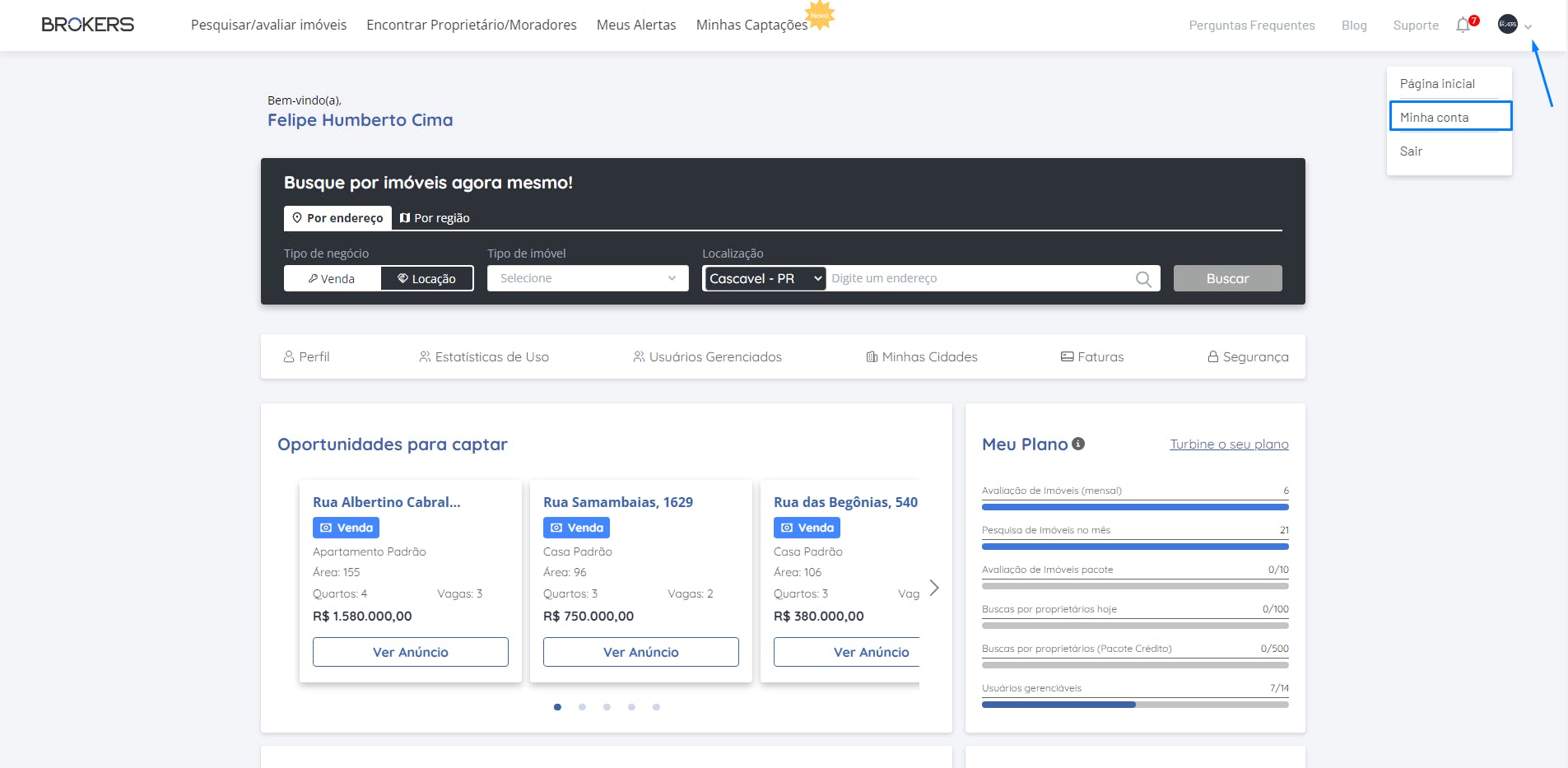
Task: Click Ver Anúncio for Rua das Begônias, 540
Action: 847,652
